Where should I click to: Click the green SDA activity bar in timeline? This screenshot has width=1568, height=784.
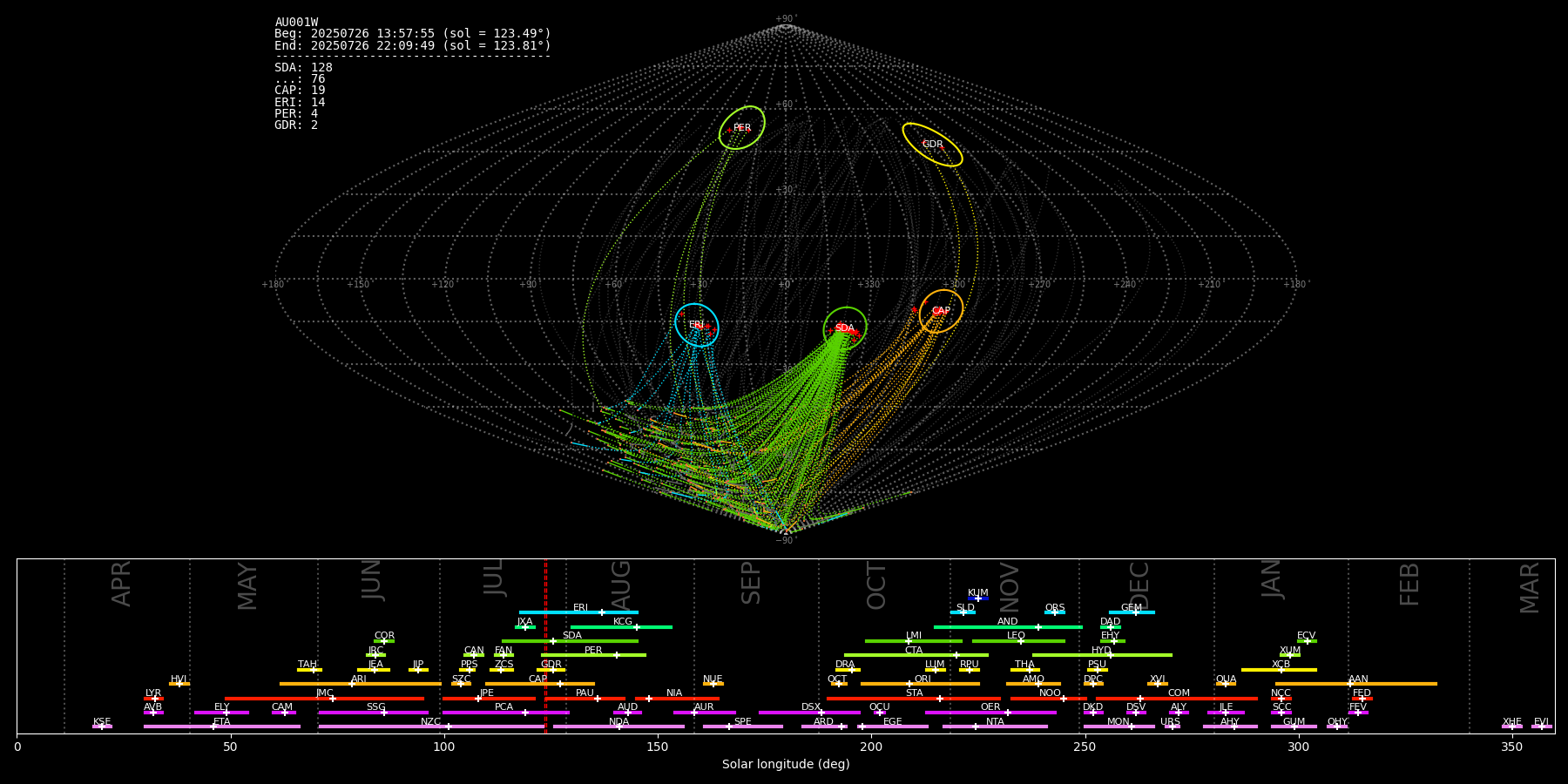pos(570,641)
